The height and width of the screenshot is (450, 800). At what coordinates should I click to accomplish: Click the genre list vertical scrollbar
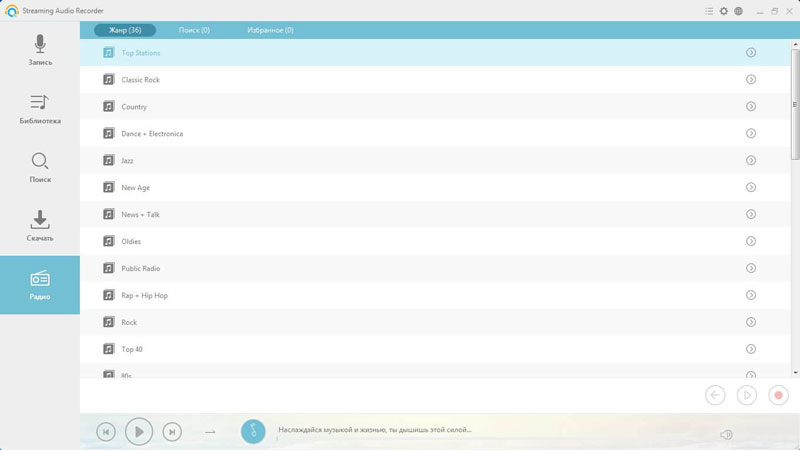(795, 105)
